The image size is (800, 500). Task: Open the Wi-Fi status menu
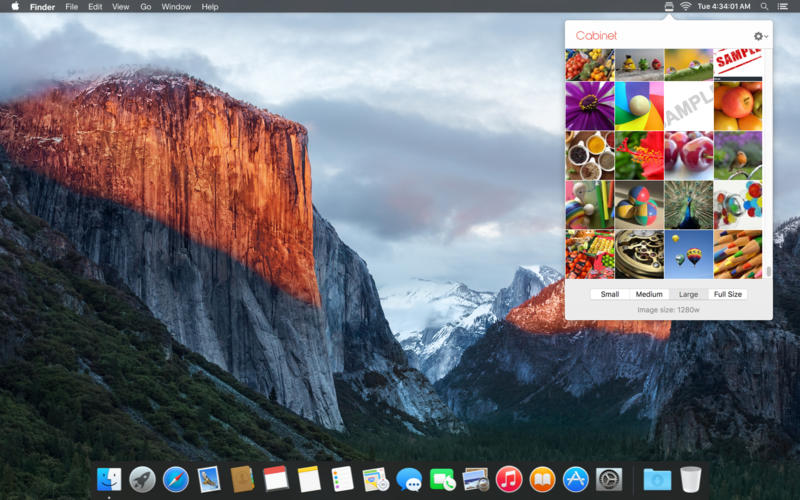tap(686, 7)
